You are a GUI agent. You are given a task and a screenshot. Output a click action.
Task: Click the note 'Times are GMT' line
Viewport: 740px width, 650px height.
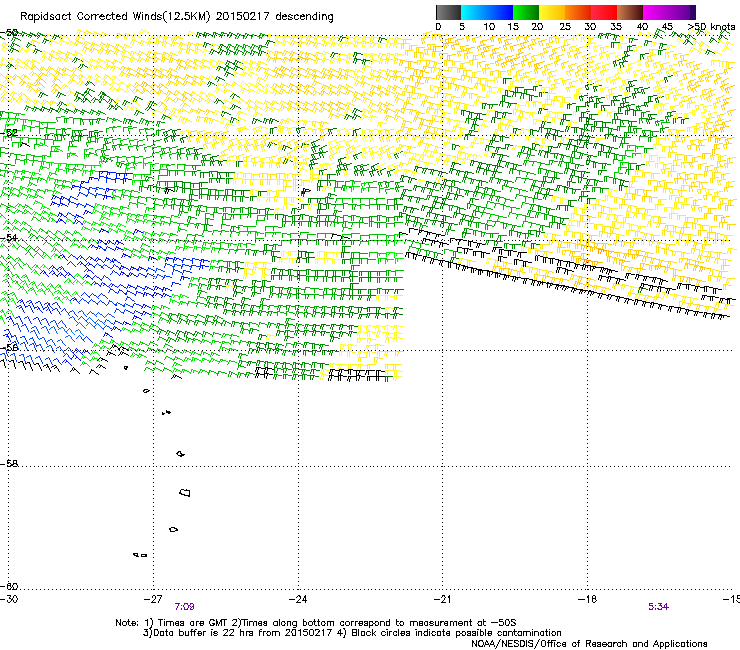tap(316, 623)
